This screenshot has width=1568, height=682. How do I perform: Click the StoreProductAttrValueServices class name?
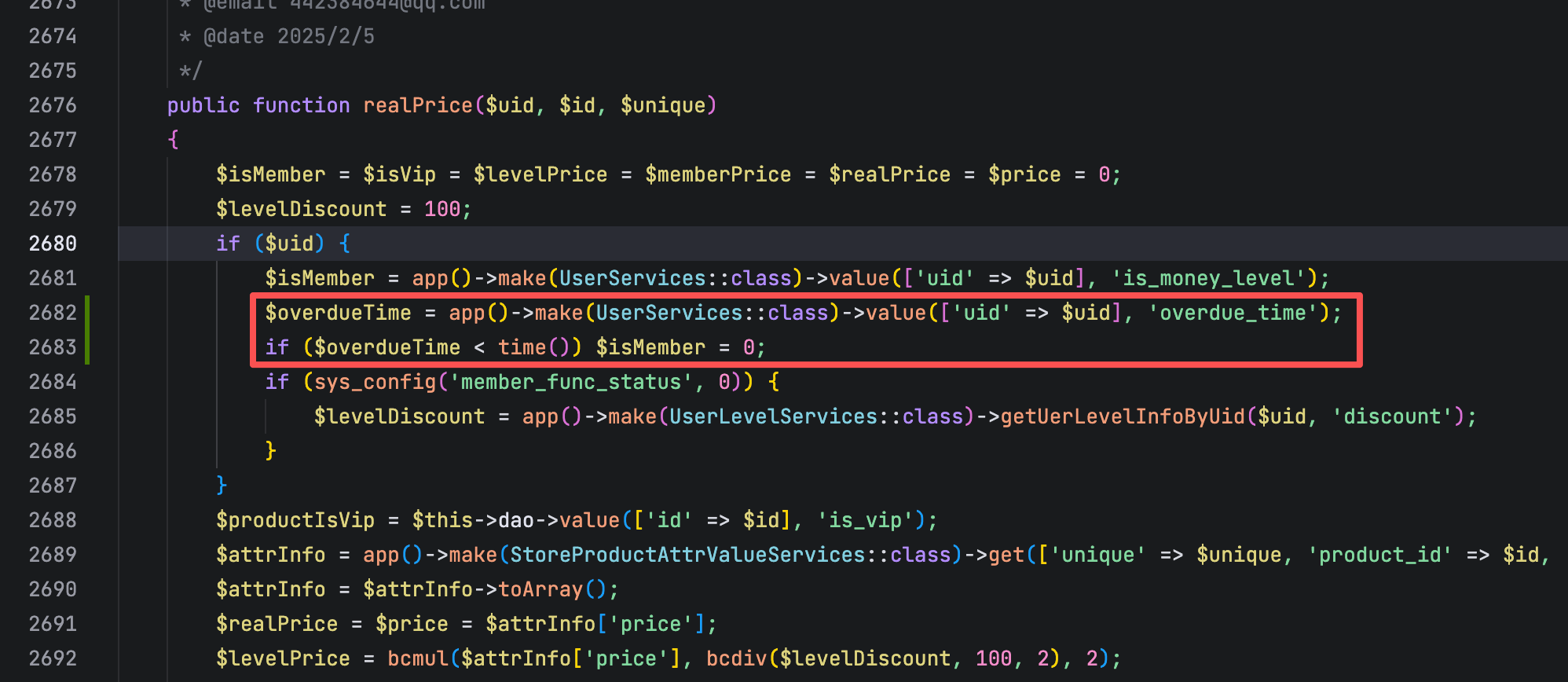click(x=687, y=555)
